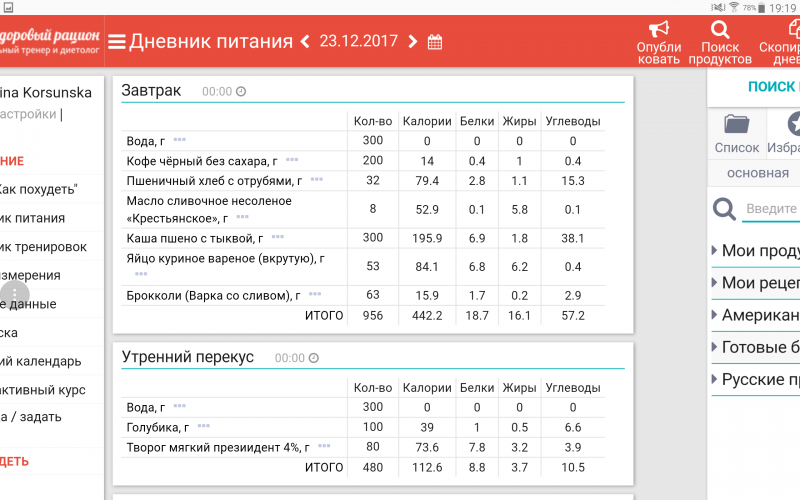Open the hamburger menu beside Дневник питания
The image size is (800, 500).
click(x=117, y=42)
